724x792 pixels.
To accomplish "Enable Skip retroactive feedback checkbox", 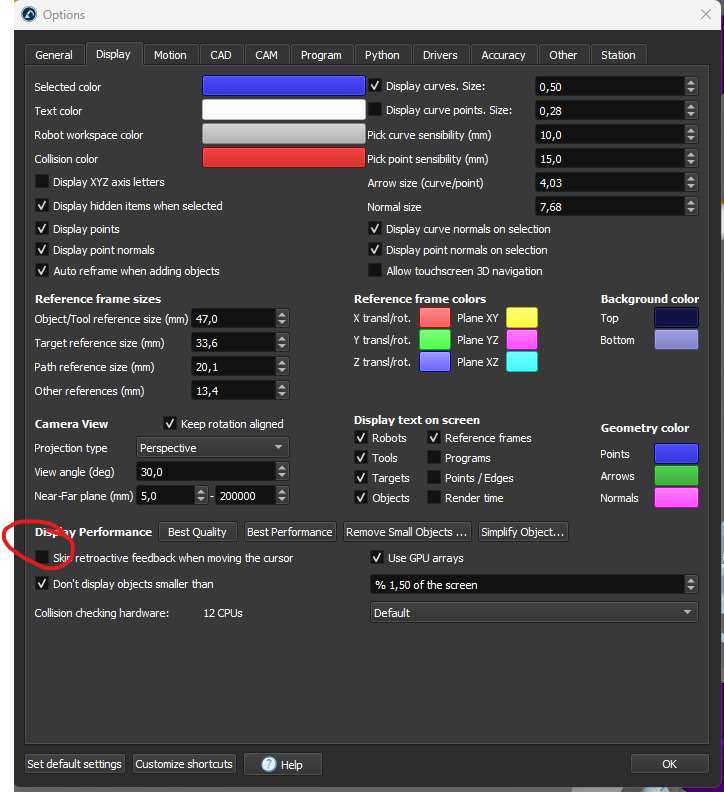I will [42, 558].
